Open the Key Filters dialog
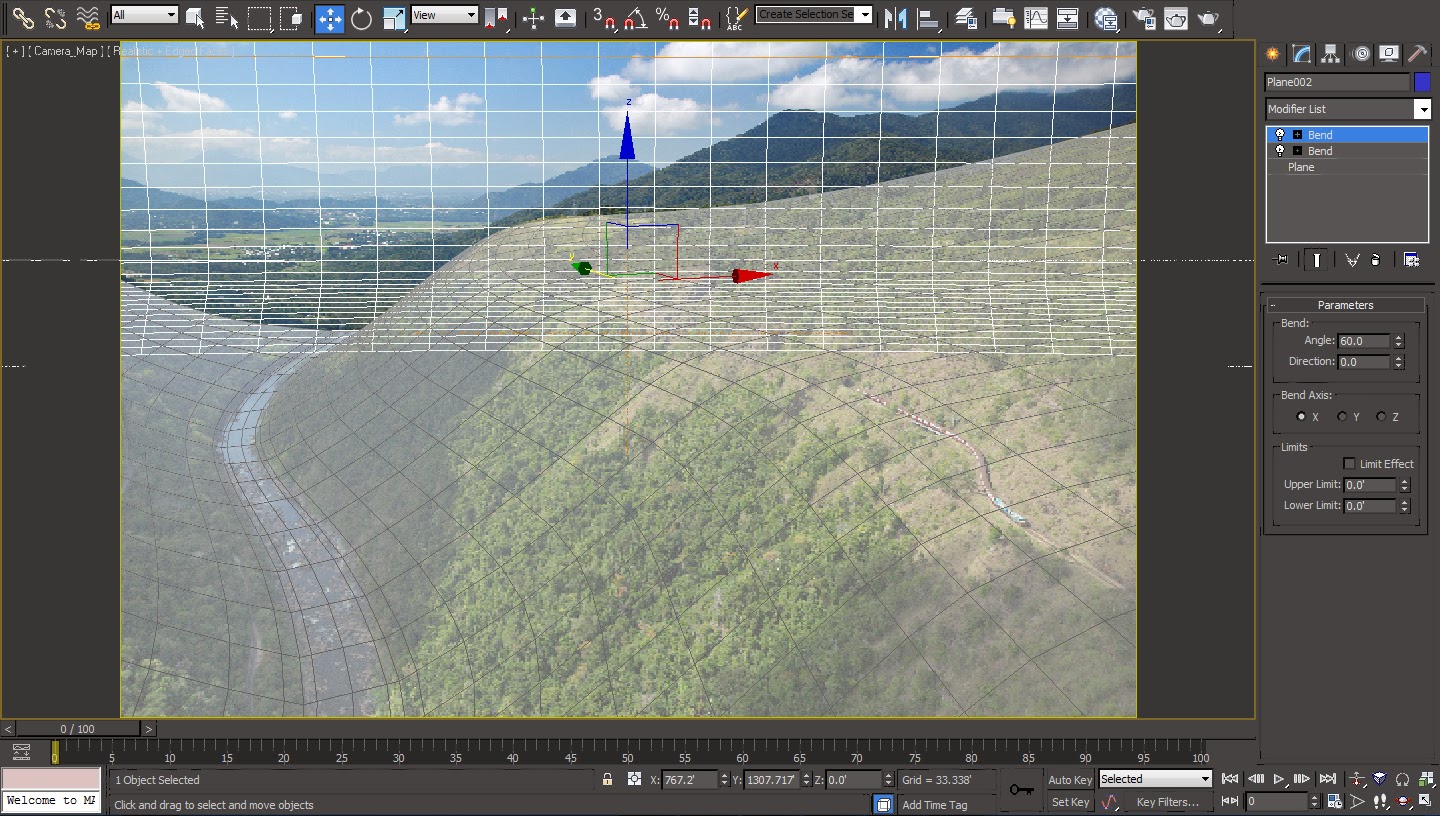Viewport: 1440px width, 816px height. [x=1166, y=802]
